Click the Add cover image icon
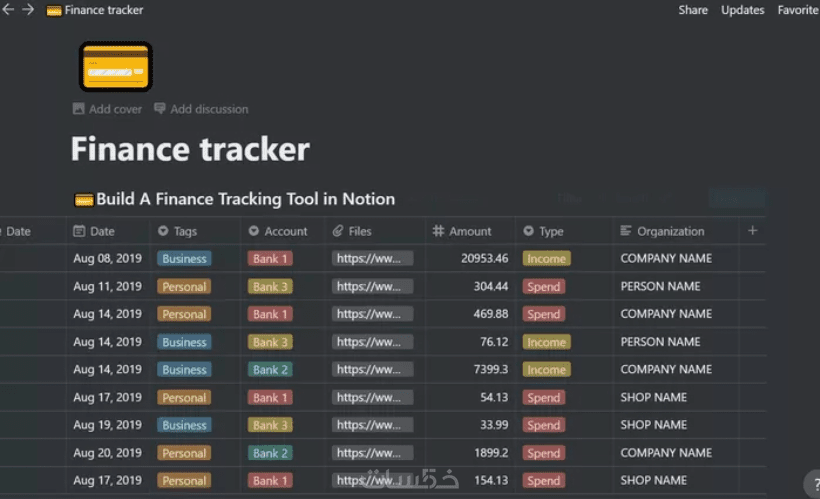Screen dimensions: 820x499 coord(78,109)
